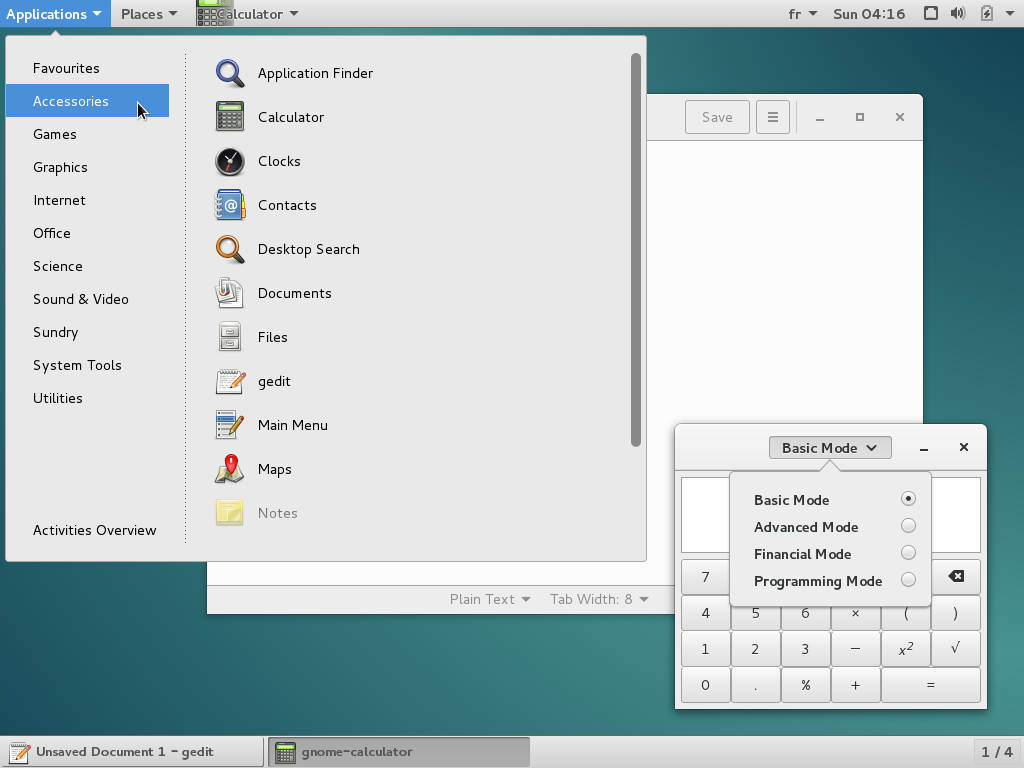Image resolution: width=1024 pixels, height=768 pixels.
Task: Expand the system menu arrow at far right
Action: click(1010, 14)
